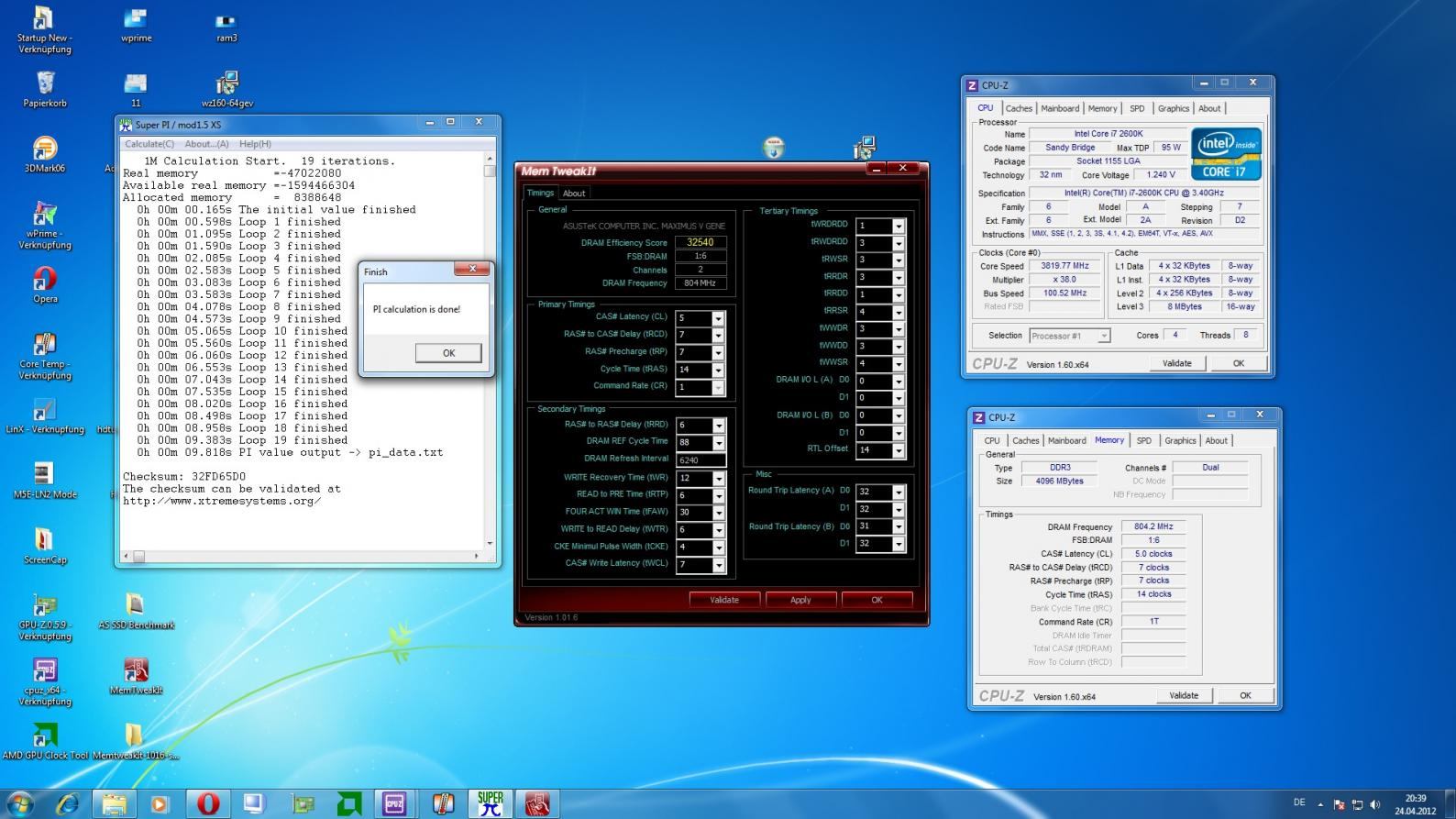Open RTL Offset dropdown
This screenshot has height=819, width=1456.
click(x=899, y=450)
